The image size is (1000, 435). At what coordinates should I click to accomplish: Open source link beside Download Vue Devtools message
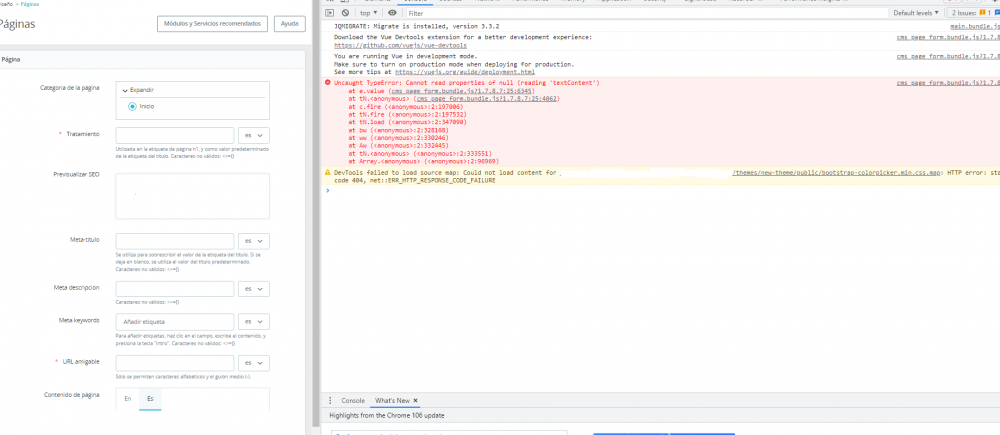tap(948, 38)
